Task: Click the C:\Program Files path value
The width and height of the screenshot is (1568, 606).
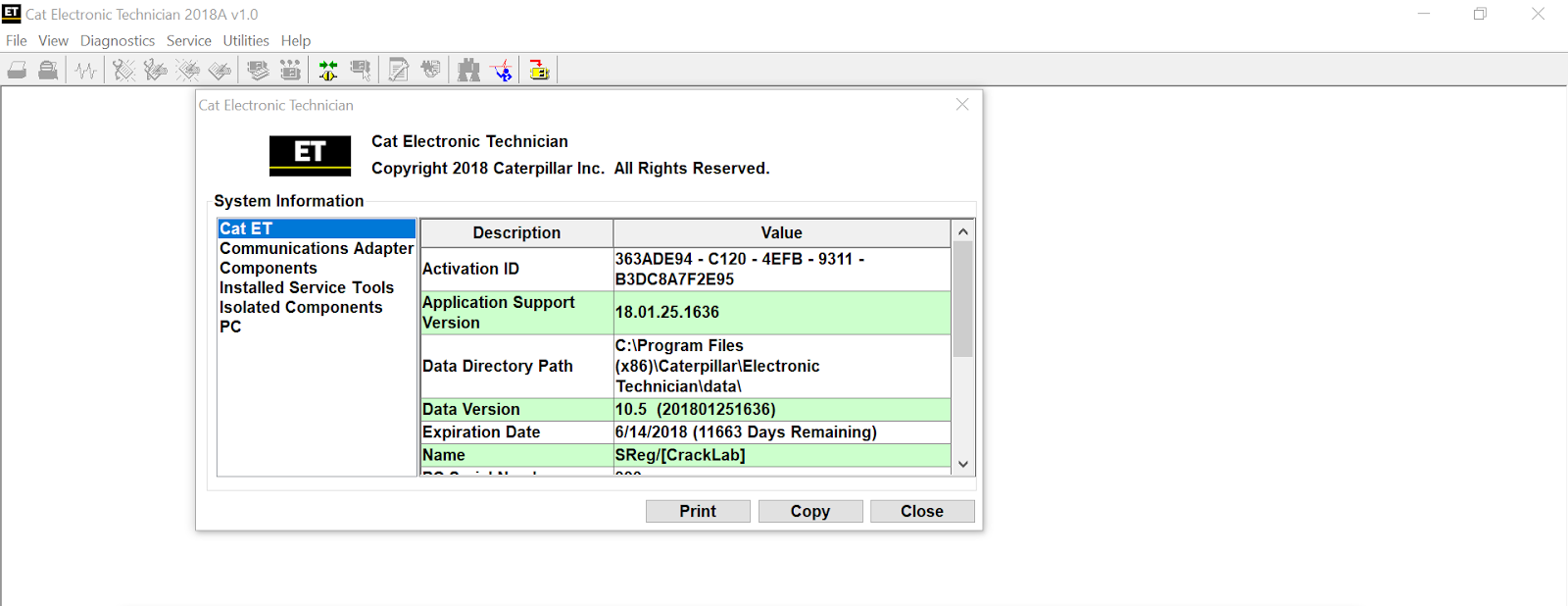Action: 782,366
